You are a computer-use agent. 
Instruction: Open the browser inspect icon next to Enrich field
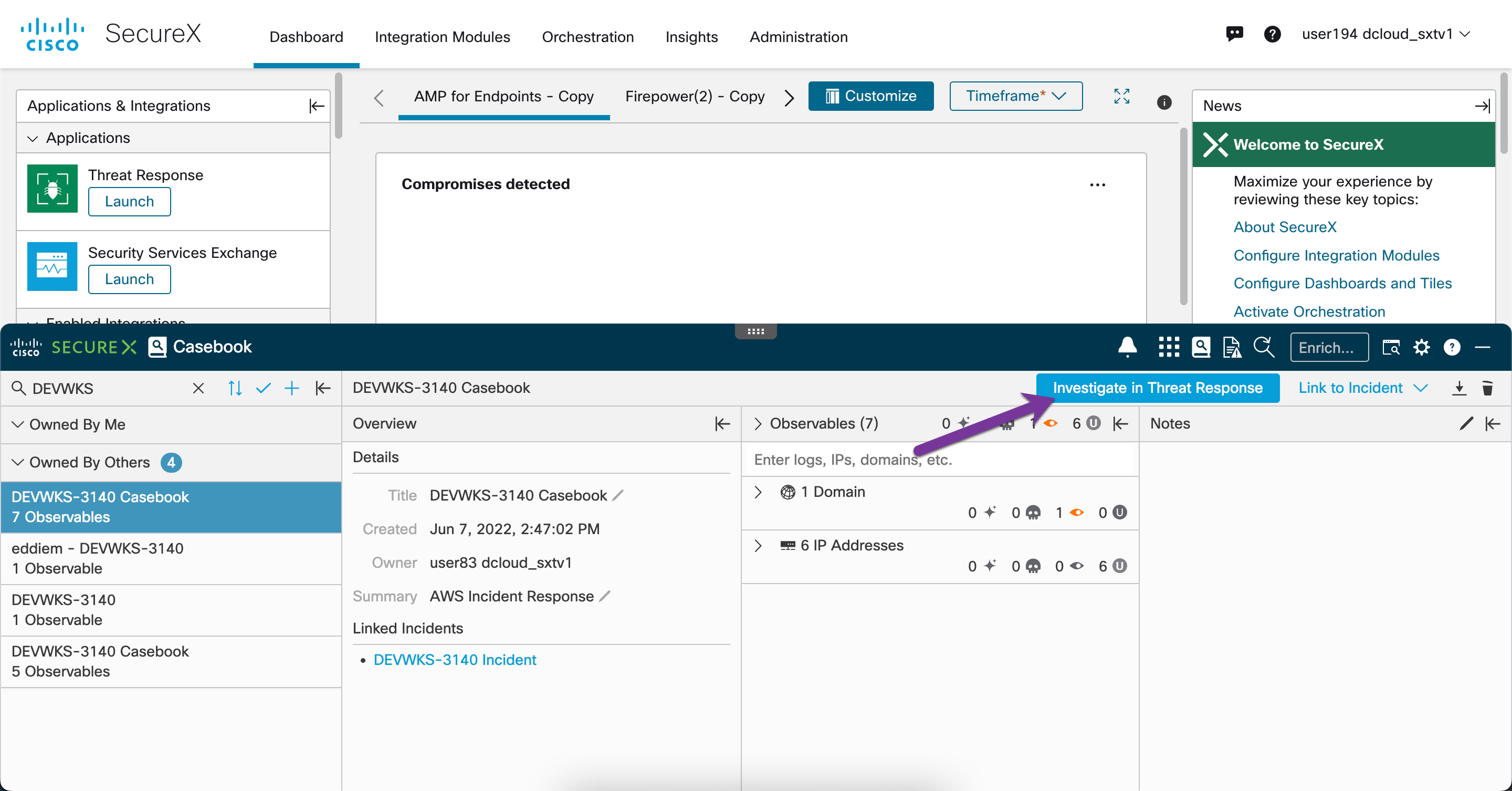1391,347
